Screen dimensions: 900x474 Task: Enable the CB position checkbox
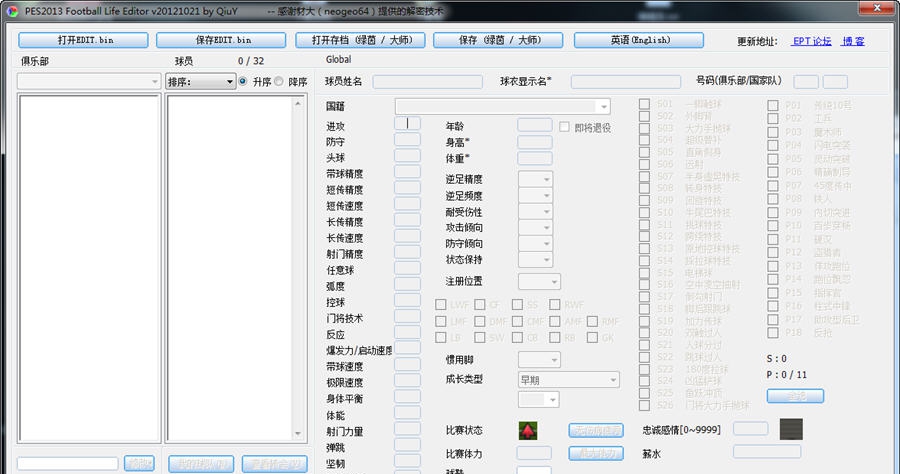pyautogui.click(x=518, y=337)
